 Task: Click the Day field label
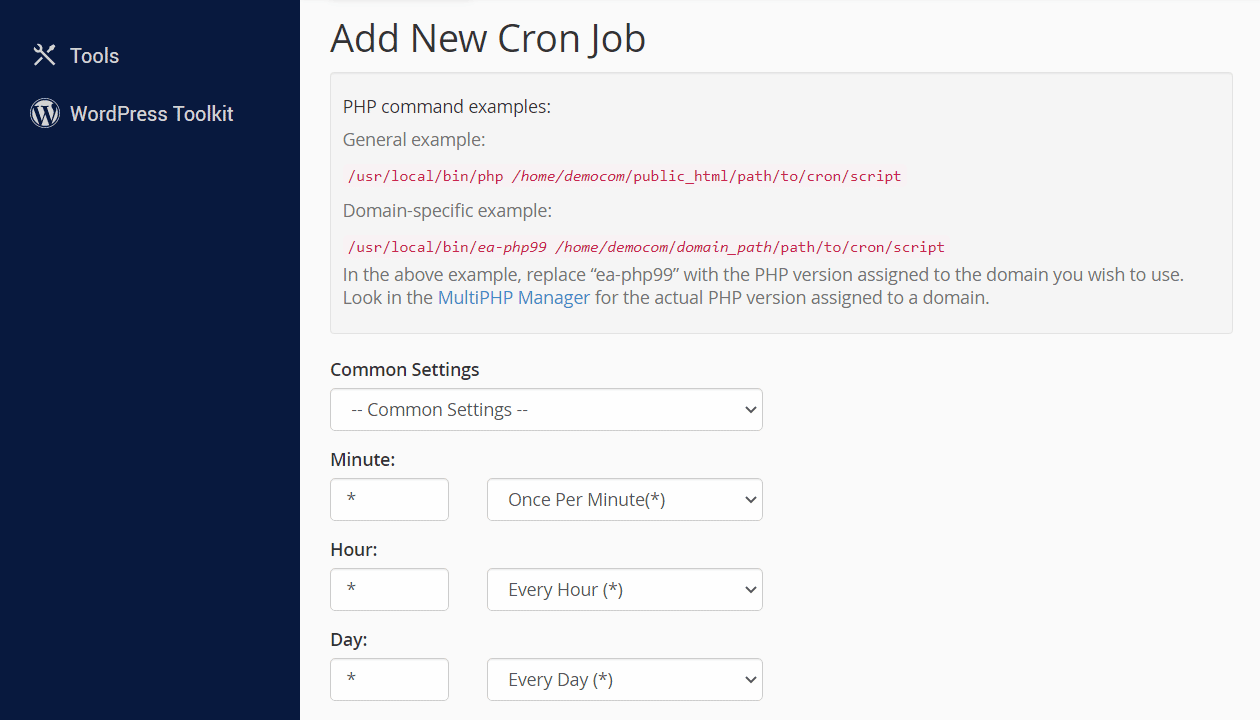[348, 640]
